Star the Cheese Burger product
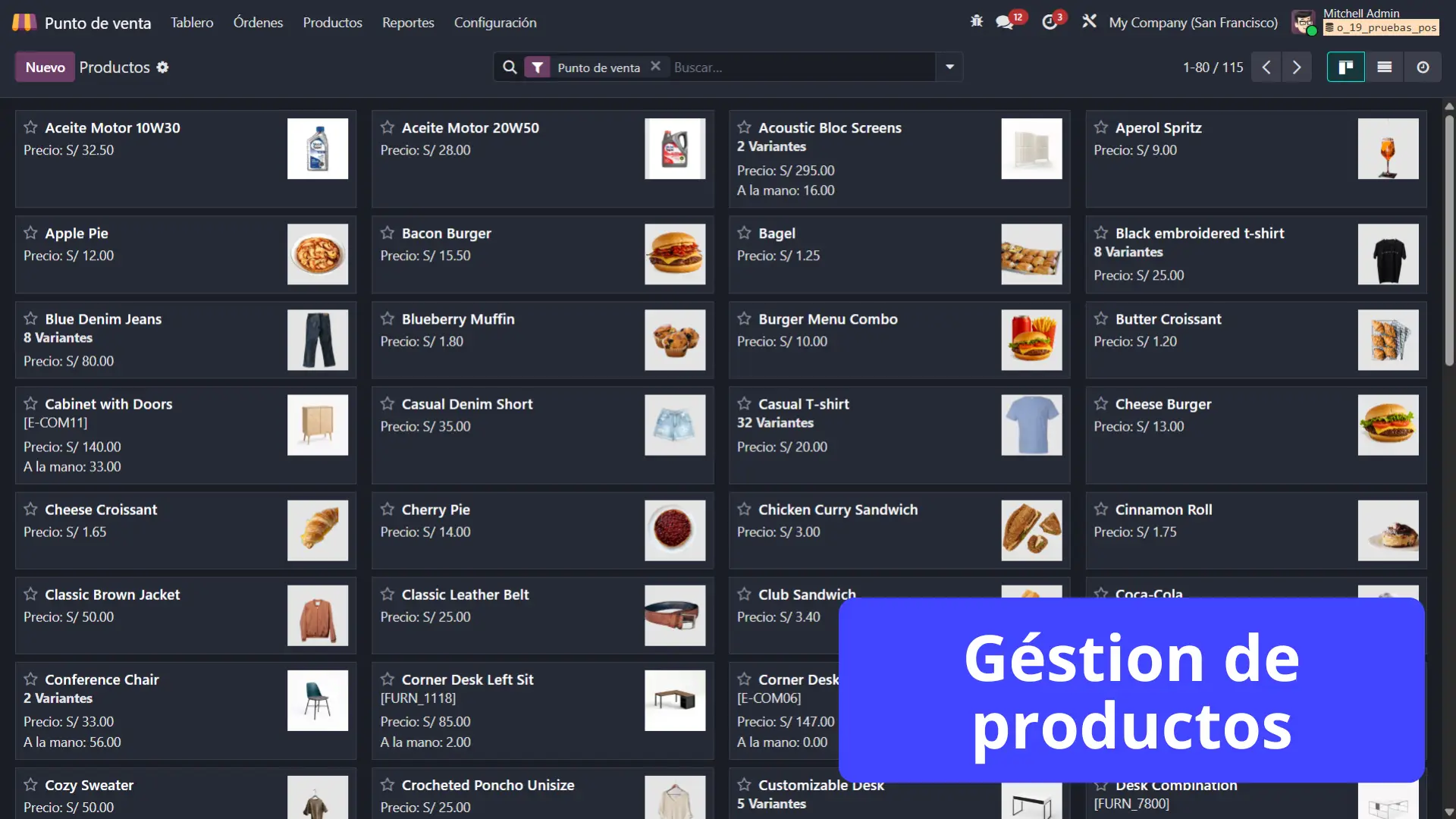 [1101, 403]
